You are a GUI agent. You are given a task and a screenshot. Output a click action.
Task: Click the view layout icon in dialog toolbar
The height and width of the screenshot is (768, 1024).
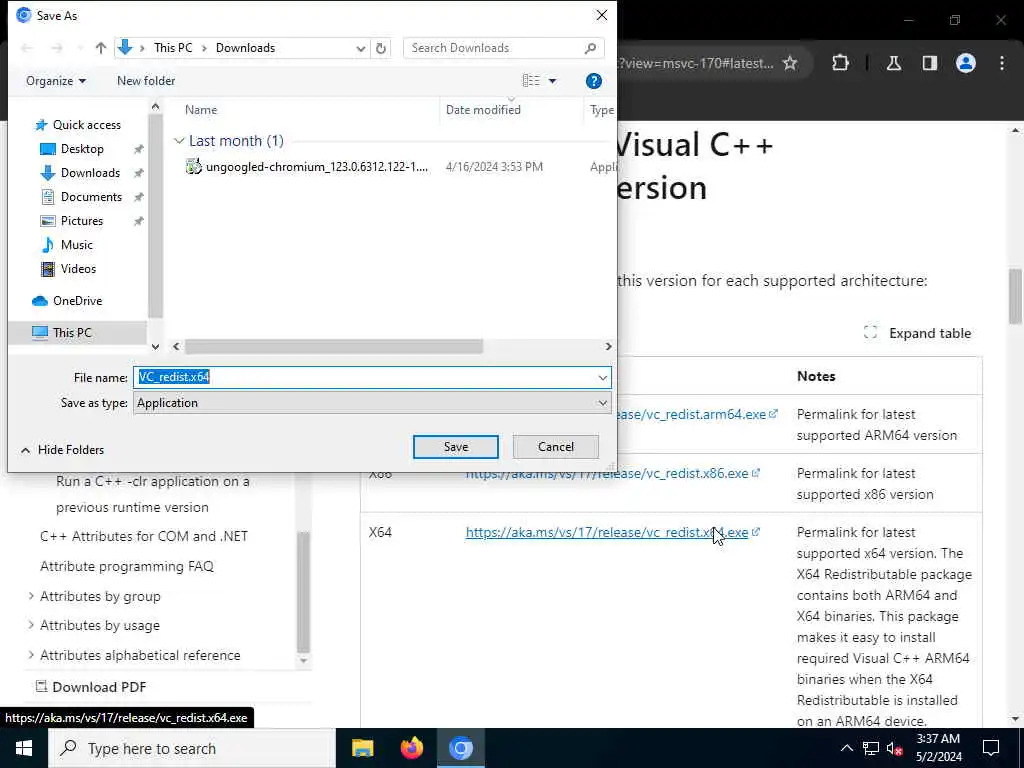click(531, 80)
